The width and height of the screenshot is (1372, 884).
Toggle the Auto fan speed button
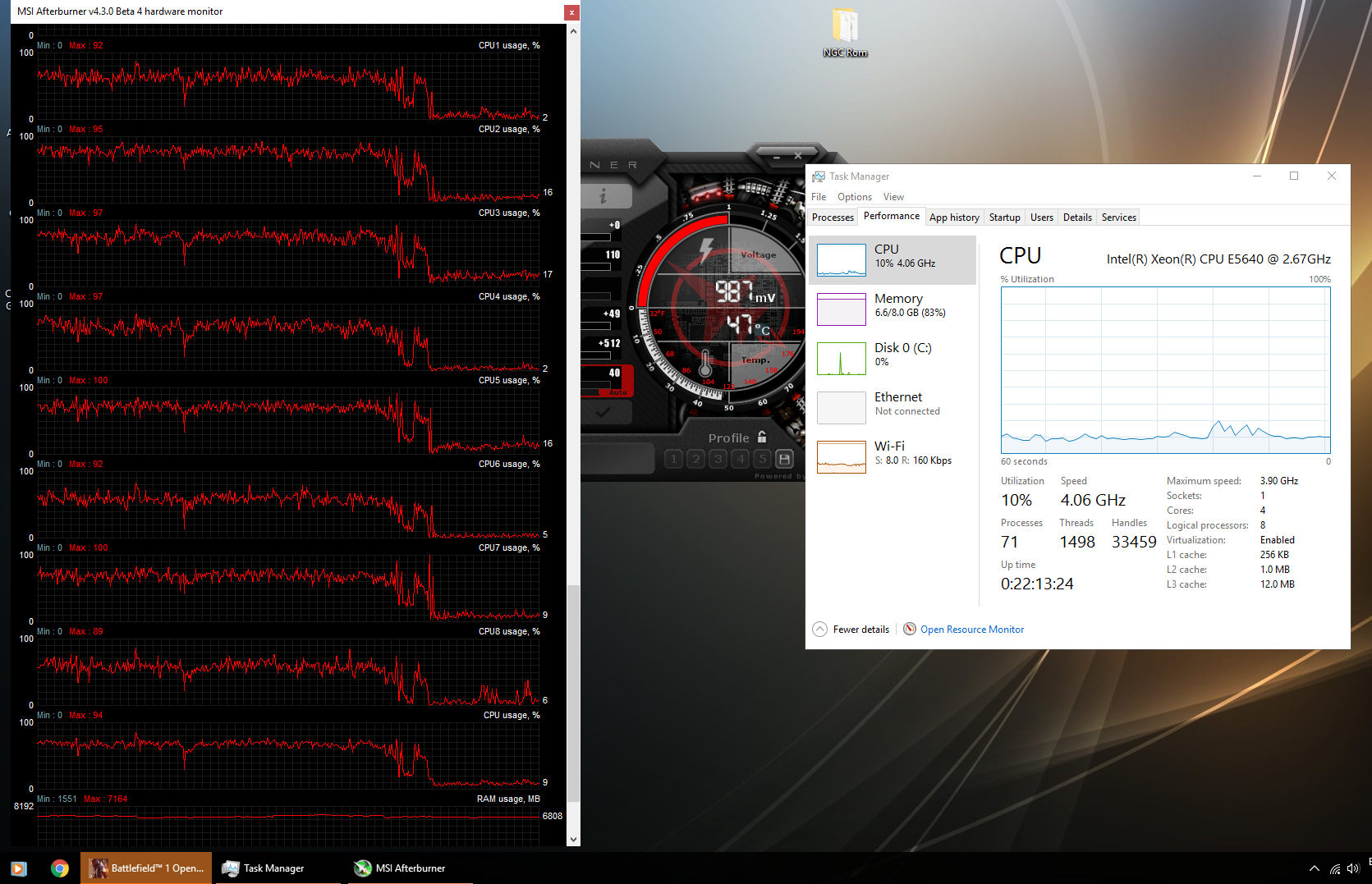point(617,393)
